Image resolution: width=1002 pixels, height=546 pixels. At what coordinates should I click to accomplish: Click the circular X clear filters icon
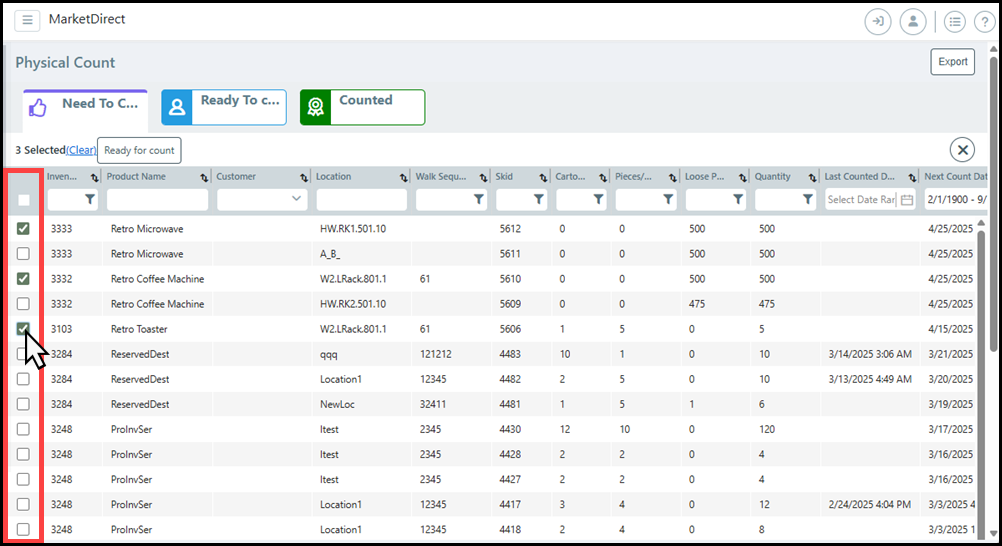tap(962, 150)
